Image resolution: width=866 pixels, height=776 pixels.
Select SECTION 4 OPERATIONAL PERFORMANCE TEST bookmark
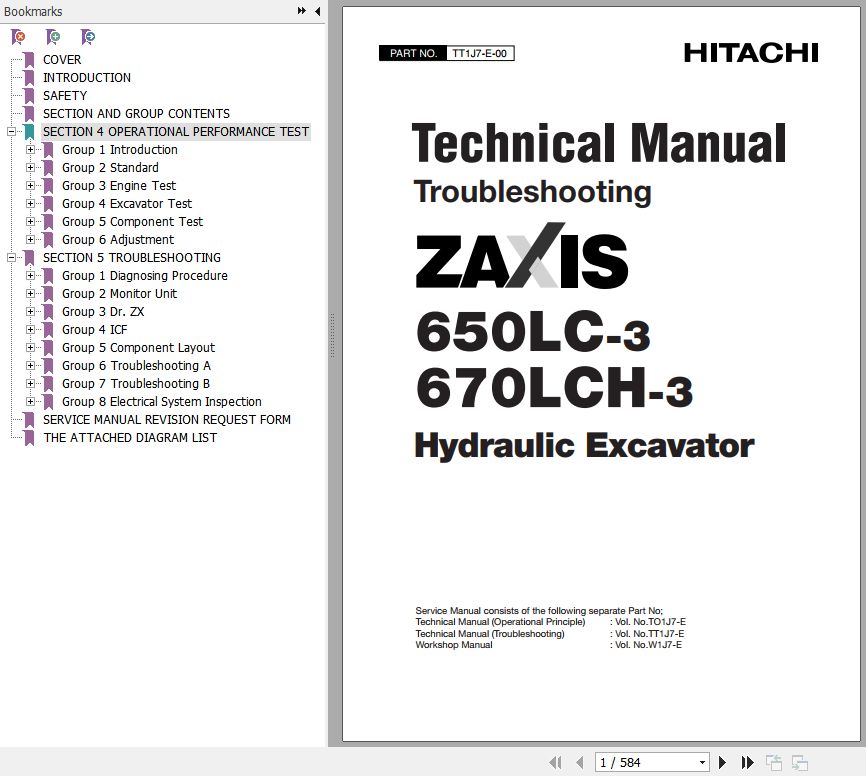pos(176,131)
